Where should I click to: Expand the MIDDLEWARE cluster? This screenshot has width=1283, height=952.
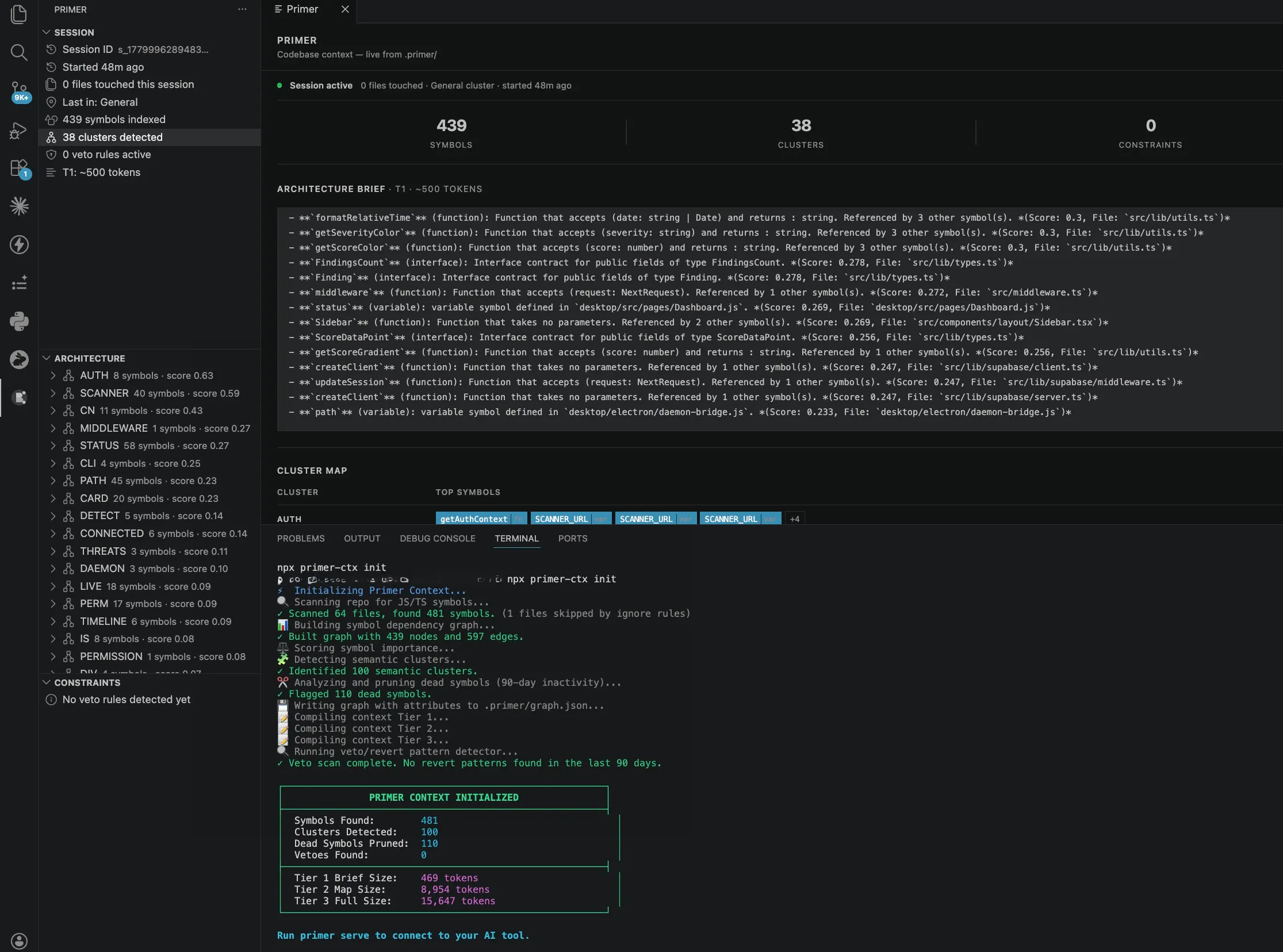pyautogui.click(x=53, y=428)
